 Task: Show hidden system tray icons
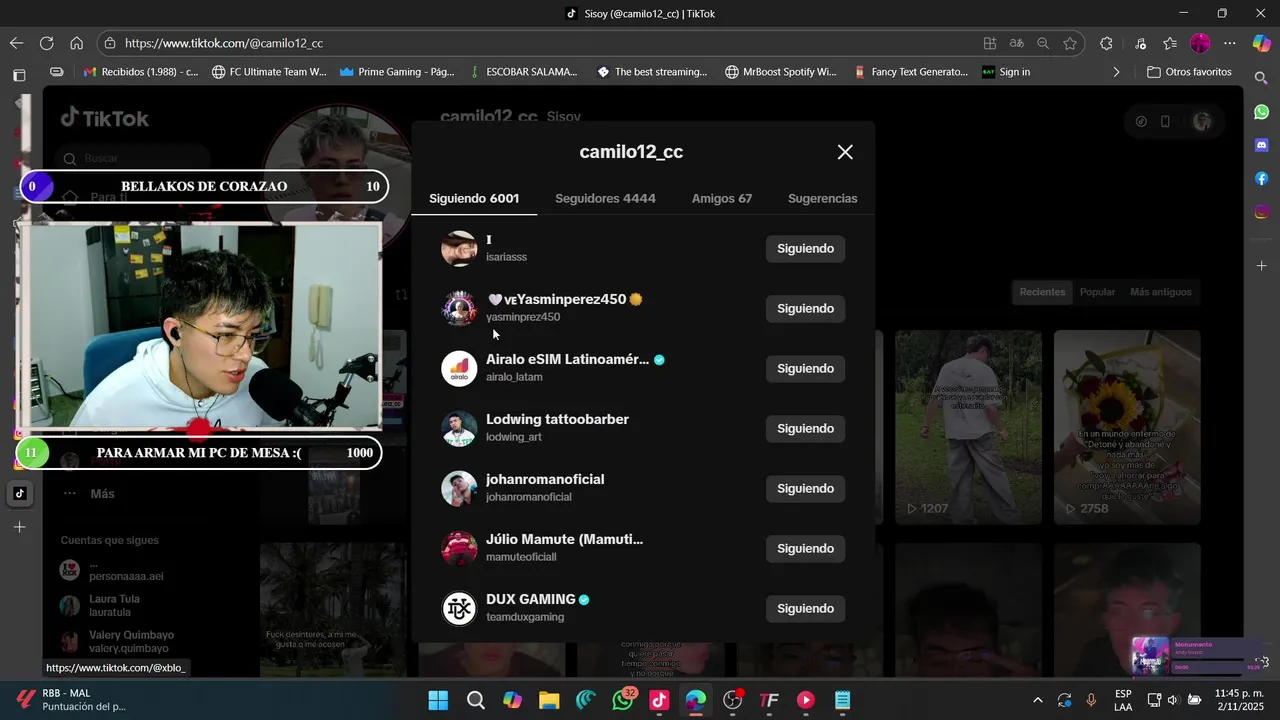pyautogui.click(x=1037, y=700)
